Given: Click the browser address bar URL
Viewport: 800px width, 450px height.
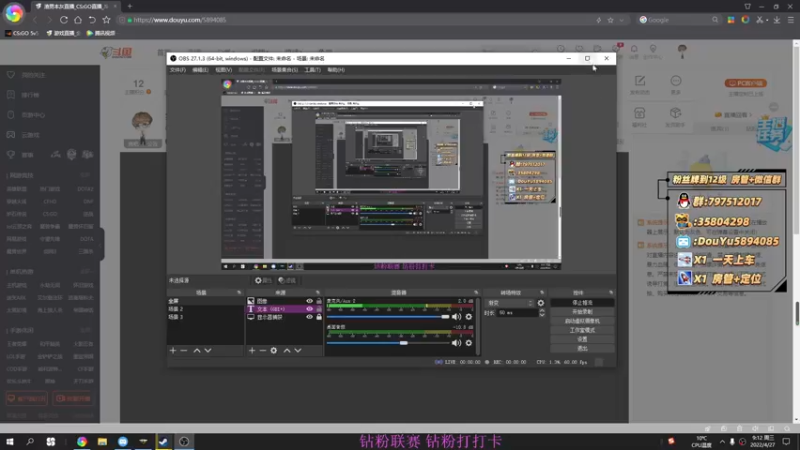Looking at the screenshot, I should point(180,20).
